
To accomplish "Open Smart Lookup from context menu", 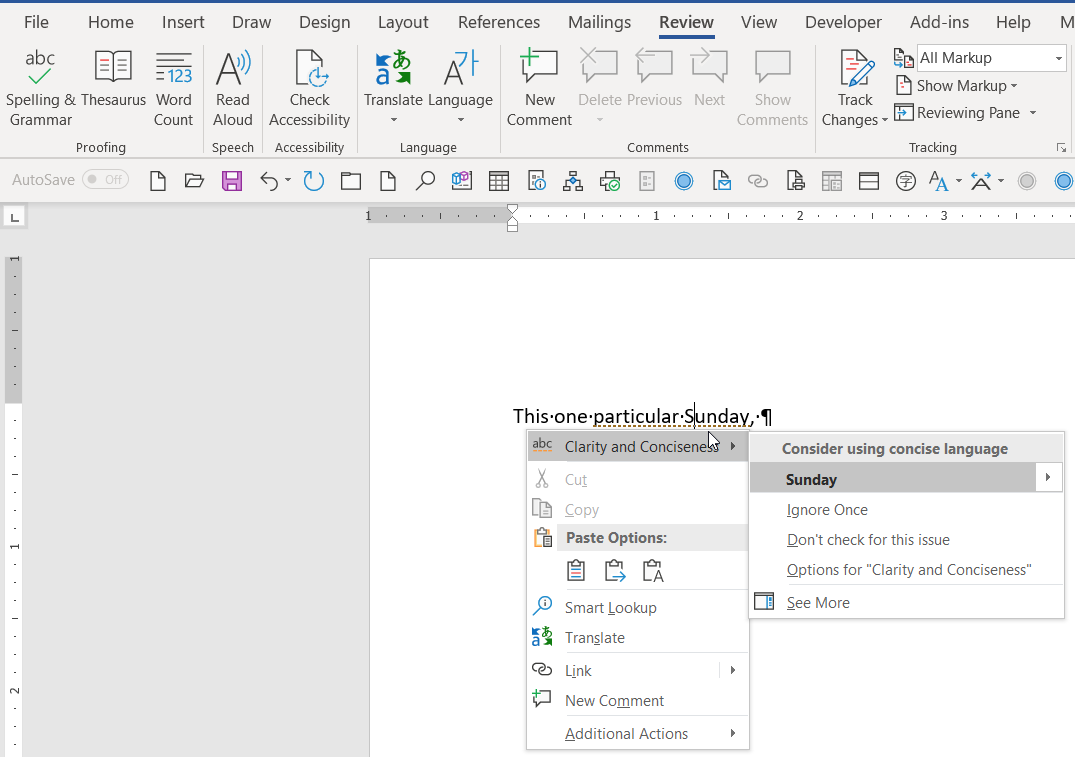I will 638,608.
